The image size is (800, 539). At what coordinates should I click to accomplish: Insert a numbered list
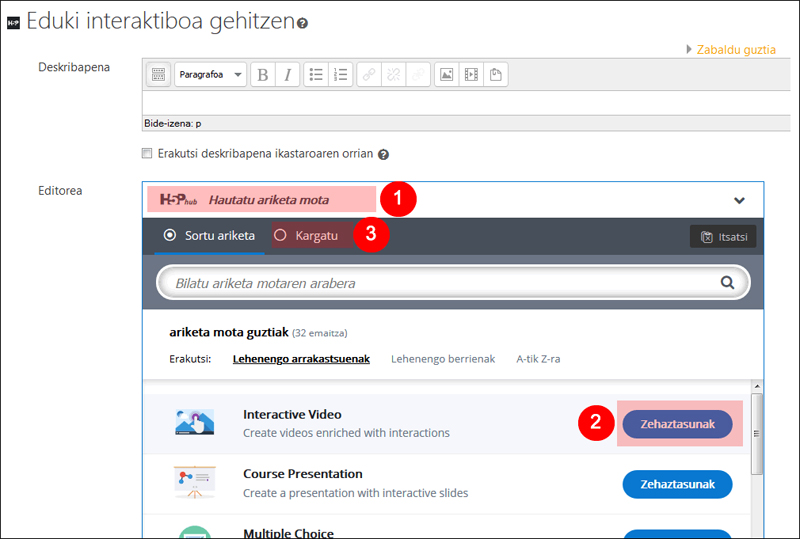pos(340,75)
